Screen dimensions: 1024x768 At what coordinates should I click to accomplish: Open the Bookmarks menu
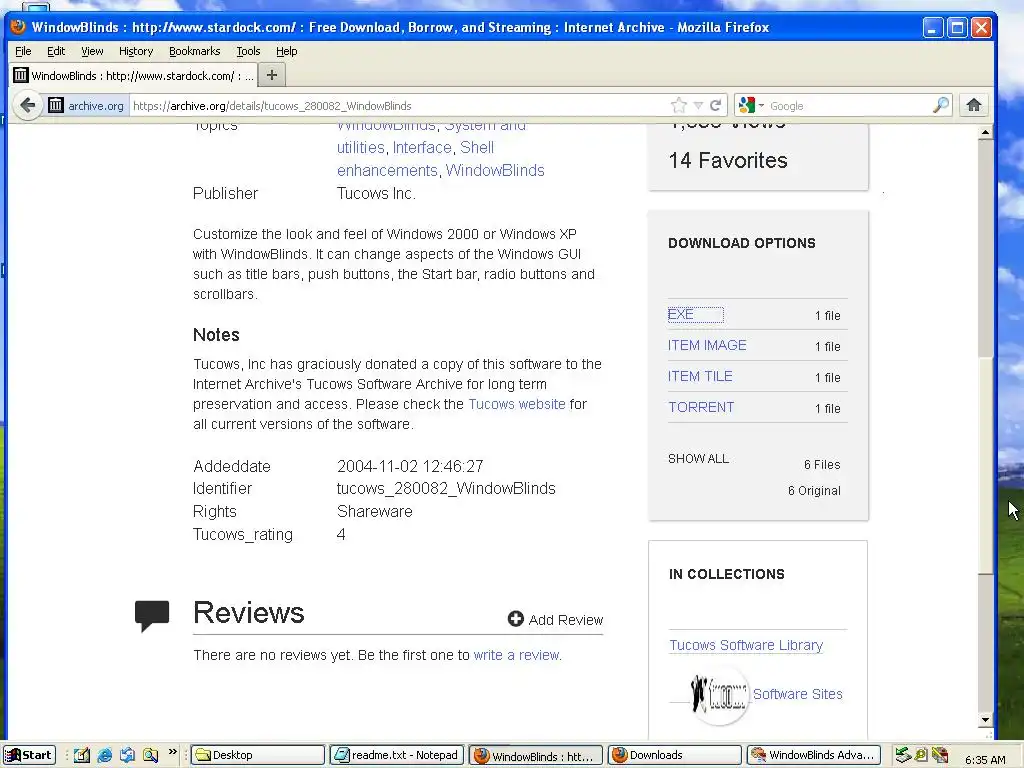click(195, 51)
